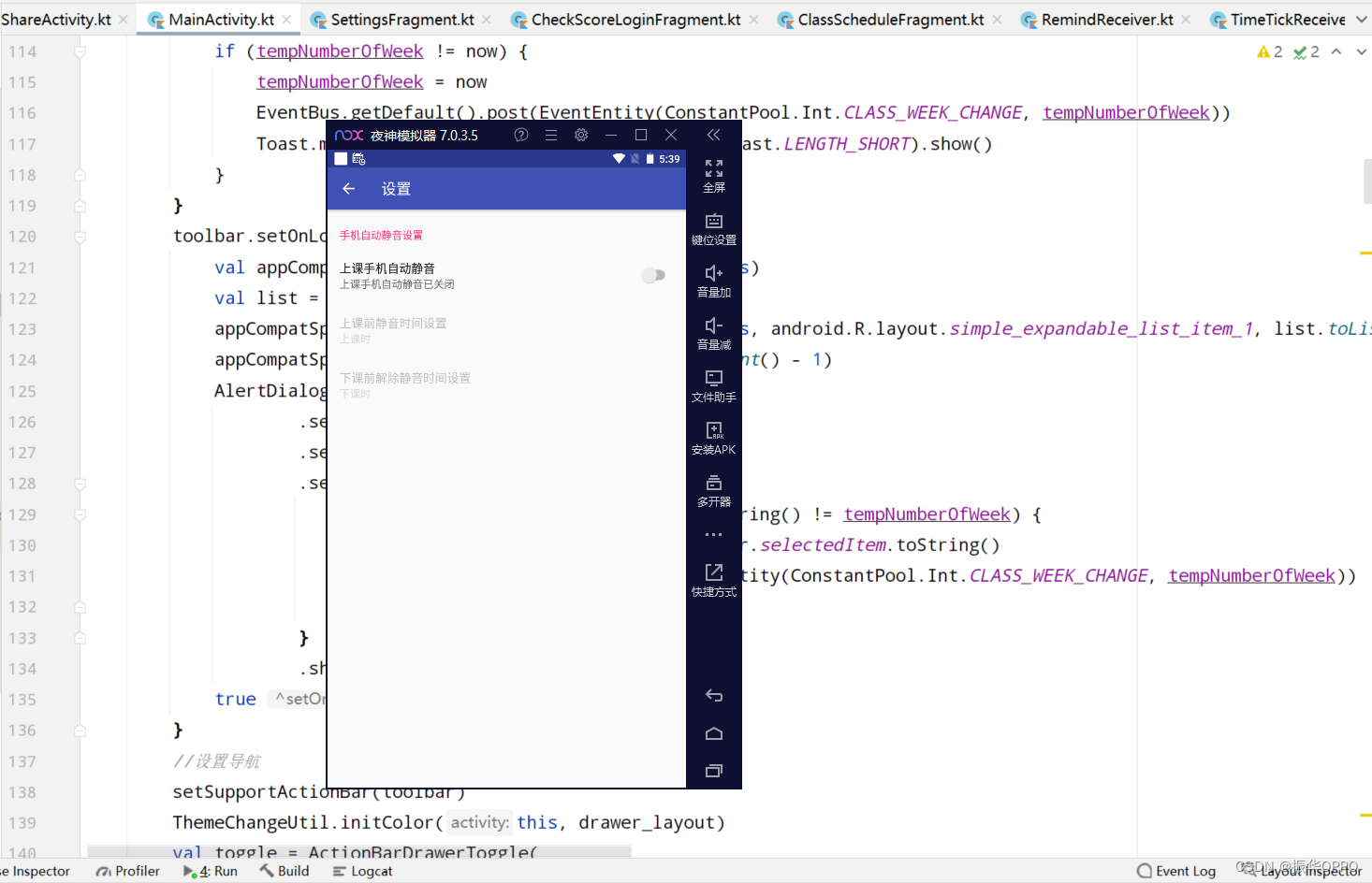Click the editor horizontal scrollbar

359,851
